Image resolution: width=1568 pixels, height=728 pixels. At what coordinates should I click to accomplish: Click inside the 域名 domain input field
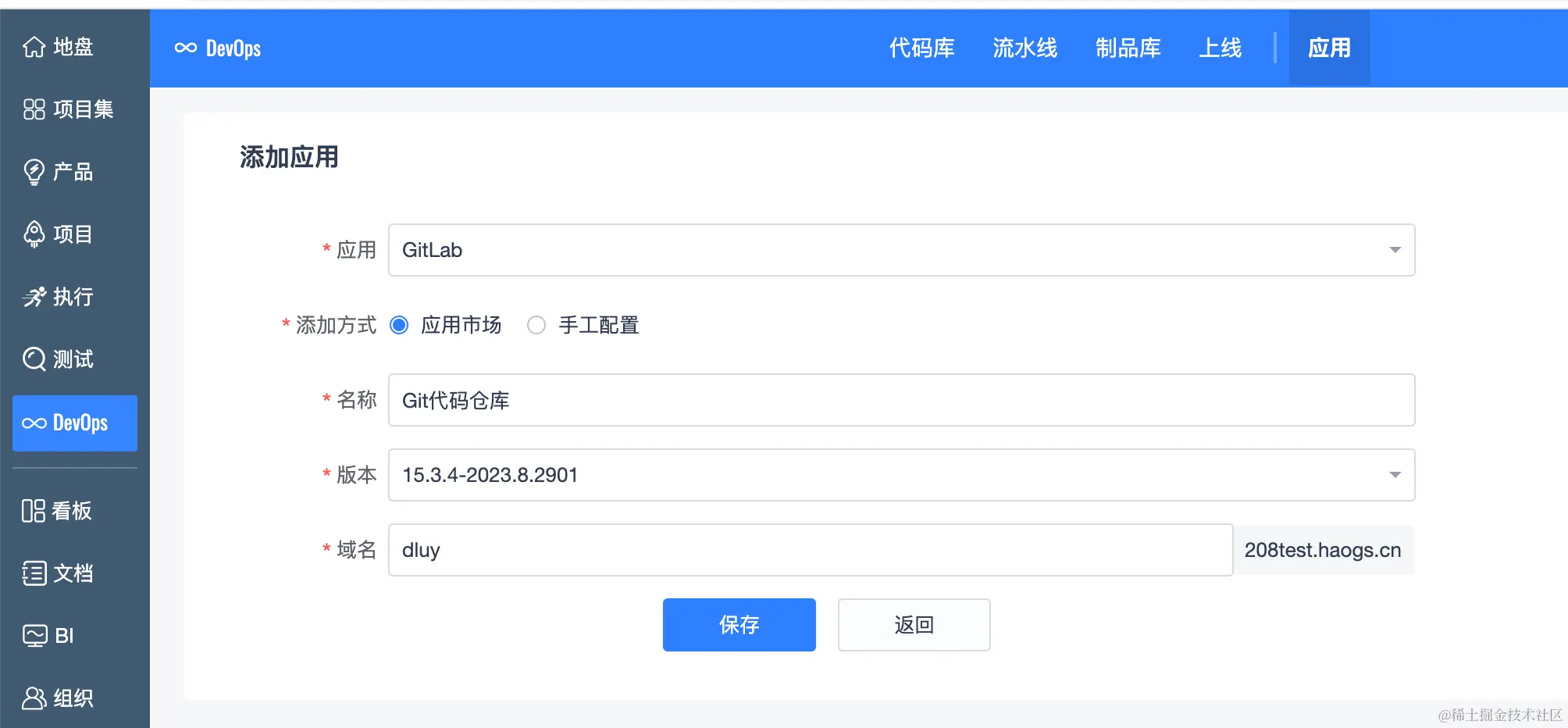tap(781, 550)
